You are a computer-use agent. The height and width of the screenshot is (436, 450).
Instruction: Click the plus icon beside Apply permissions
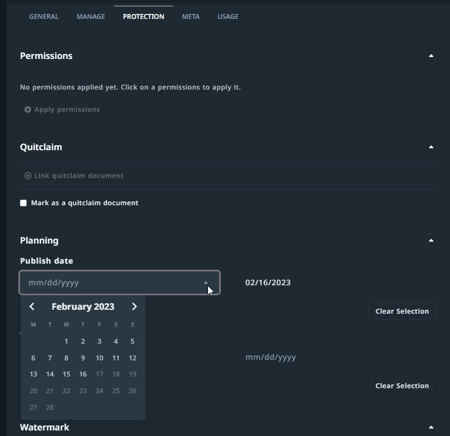pyautogui.click(x=28, y=109)
